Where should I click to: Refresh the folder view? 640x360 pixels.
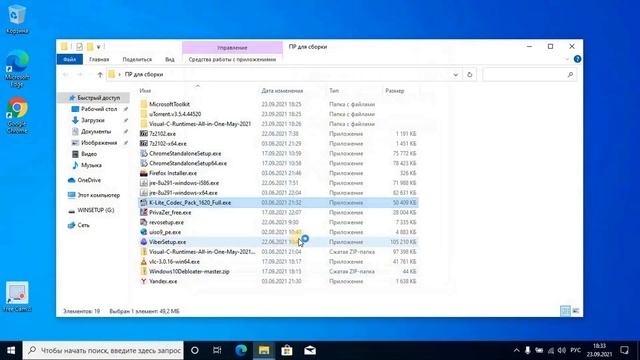(469, 75)
